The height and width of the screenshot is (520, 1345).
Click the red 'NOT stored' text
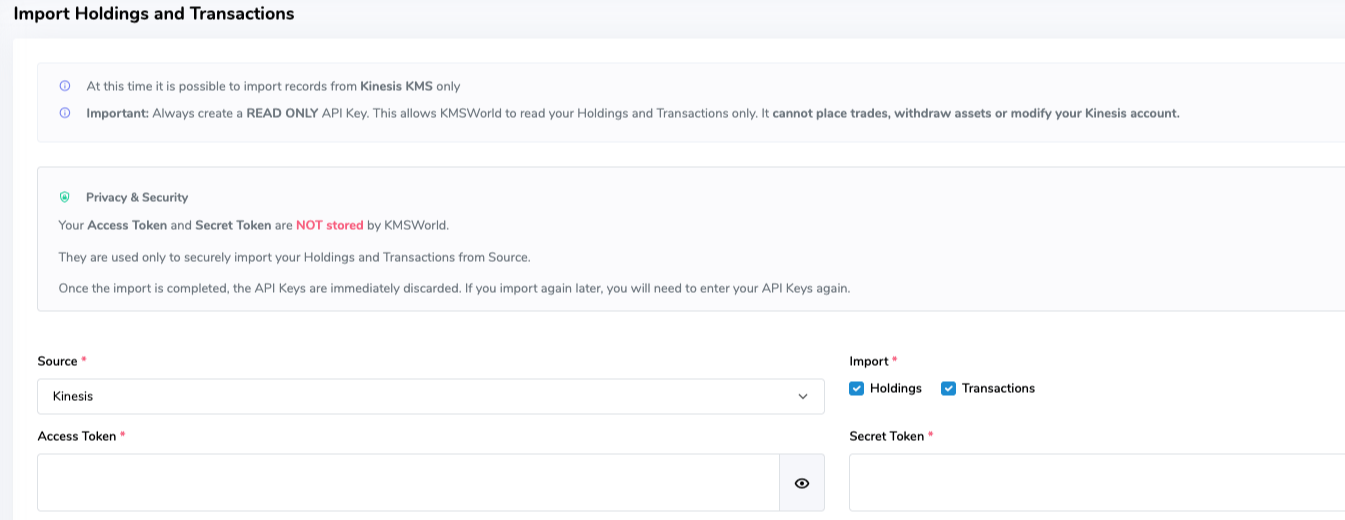tap(329, 225)
